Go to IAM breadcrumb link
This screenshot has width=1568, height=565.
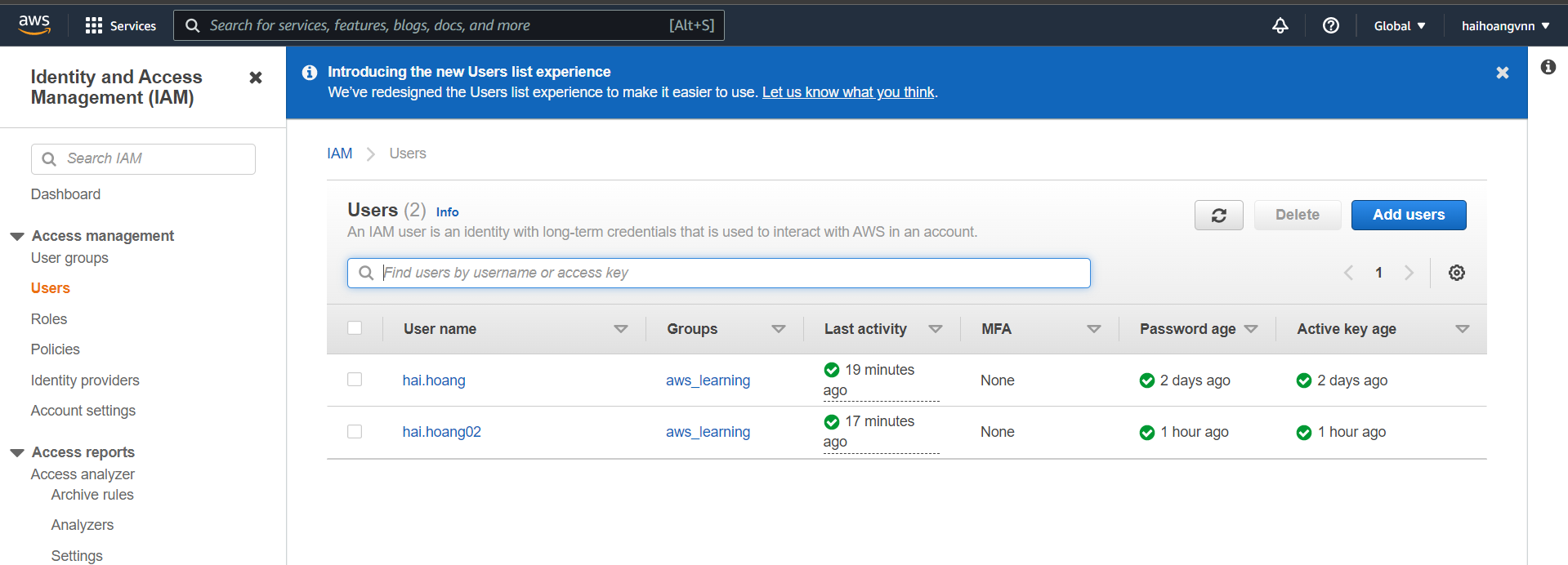coord(340,153)
